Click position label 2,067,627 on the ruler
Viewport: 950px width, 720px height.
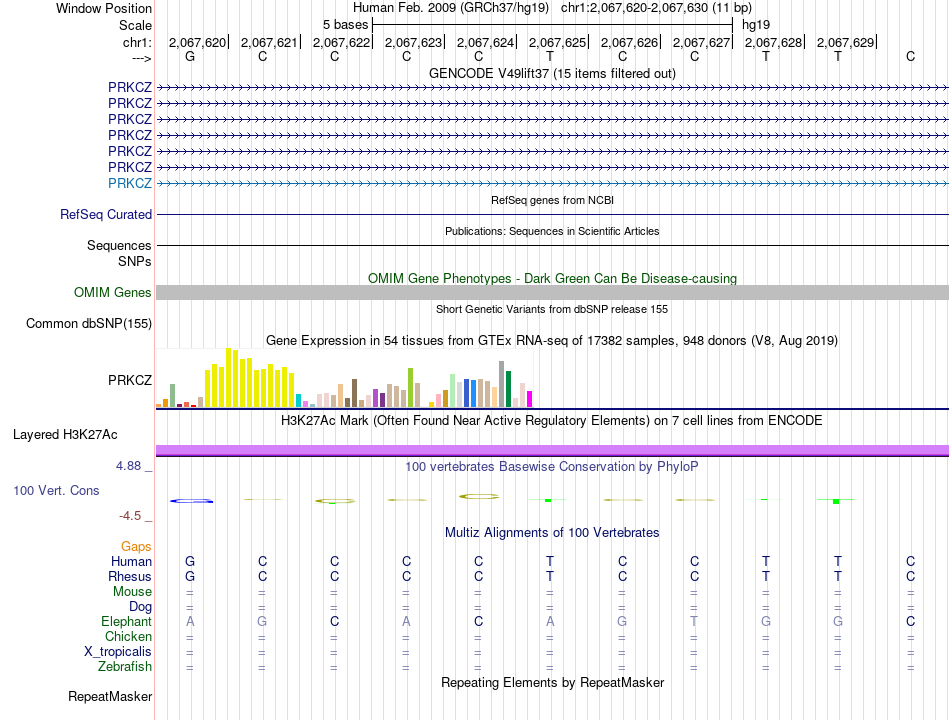701,42
